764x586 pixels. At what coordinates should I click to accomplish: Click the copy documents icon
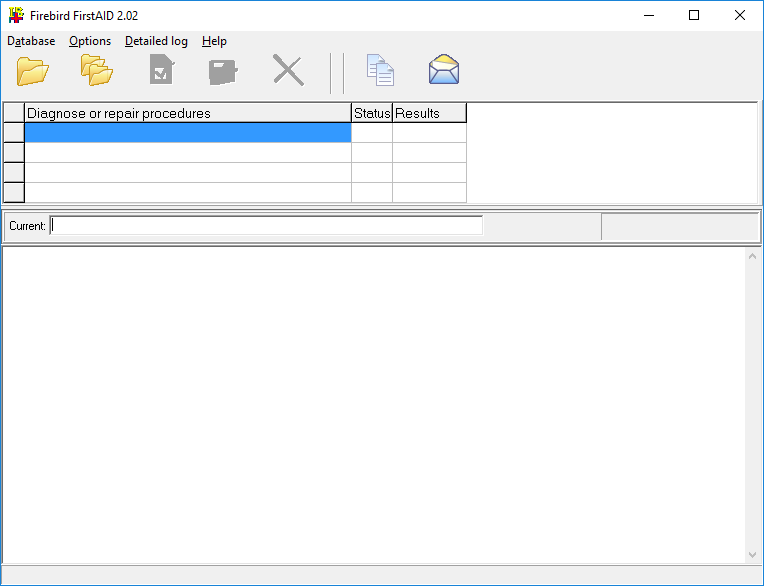pos(380,71)
